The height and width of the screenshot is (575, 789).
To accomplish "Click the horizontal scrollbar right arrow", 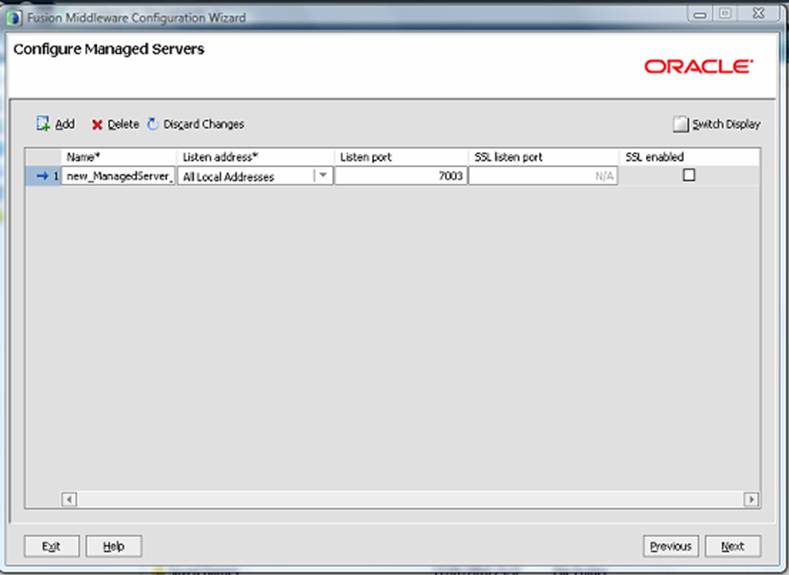I will click(x=751, y=500).
